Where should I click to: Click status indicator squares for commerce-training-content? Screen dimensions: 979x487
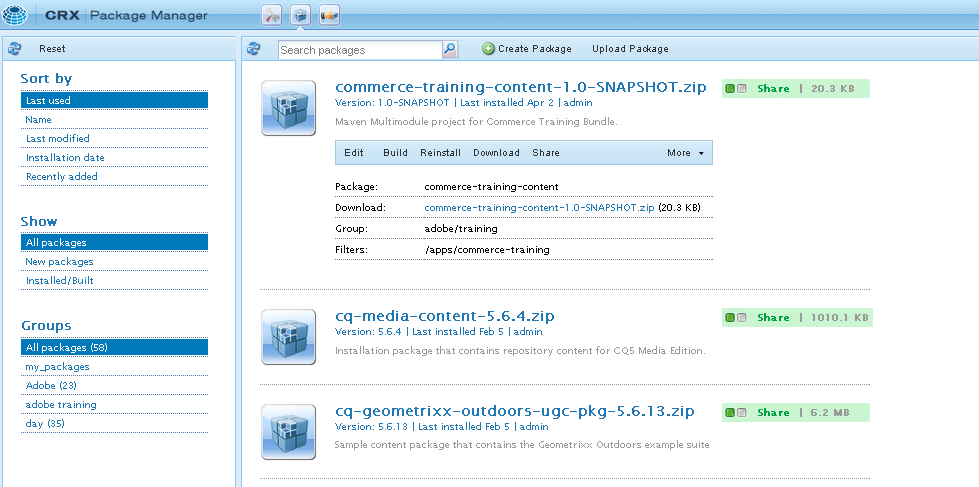pos(735,89)
